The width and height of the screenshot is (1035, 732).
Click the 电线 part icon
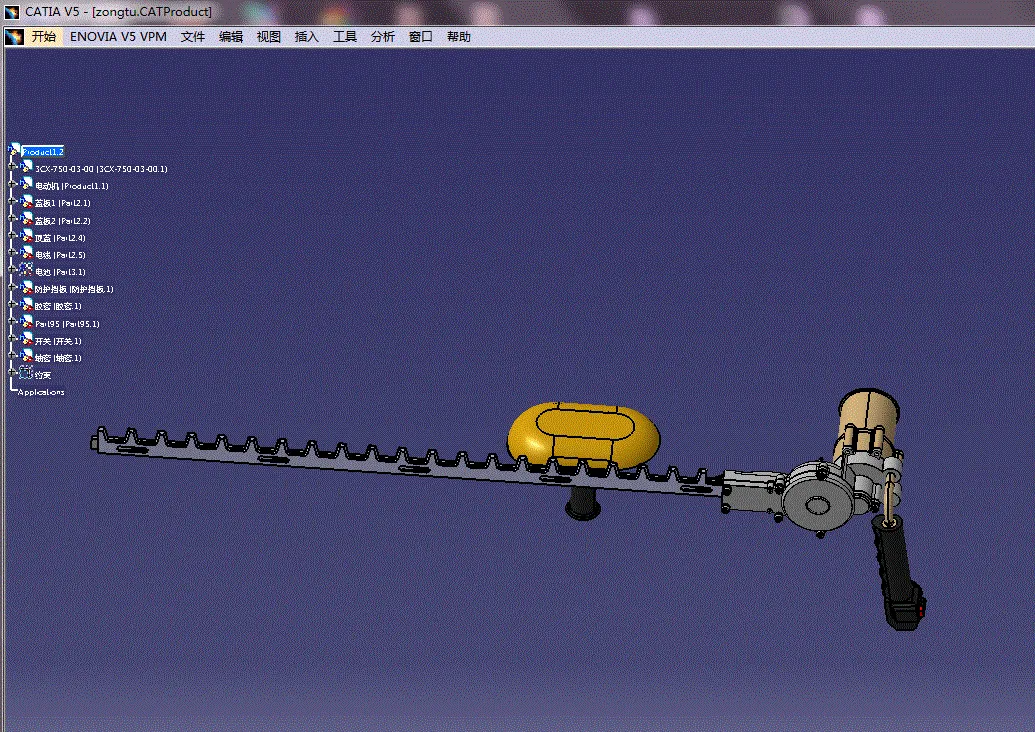pos(26,253)
